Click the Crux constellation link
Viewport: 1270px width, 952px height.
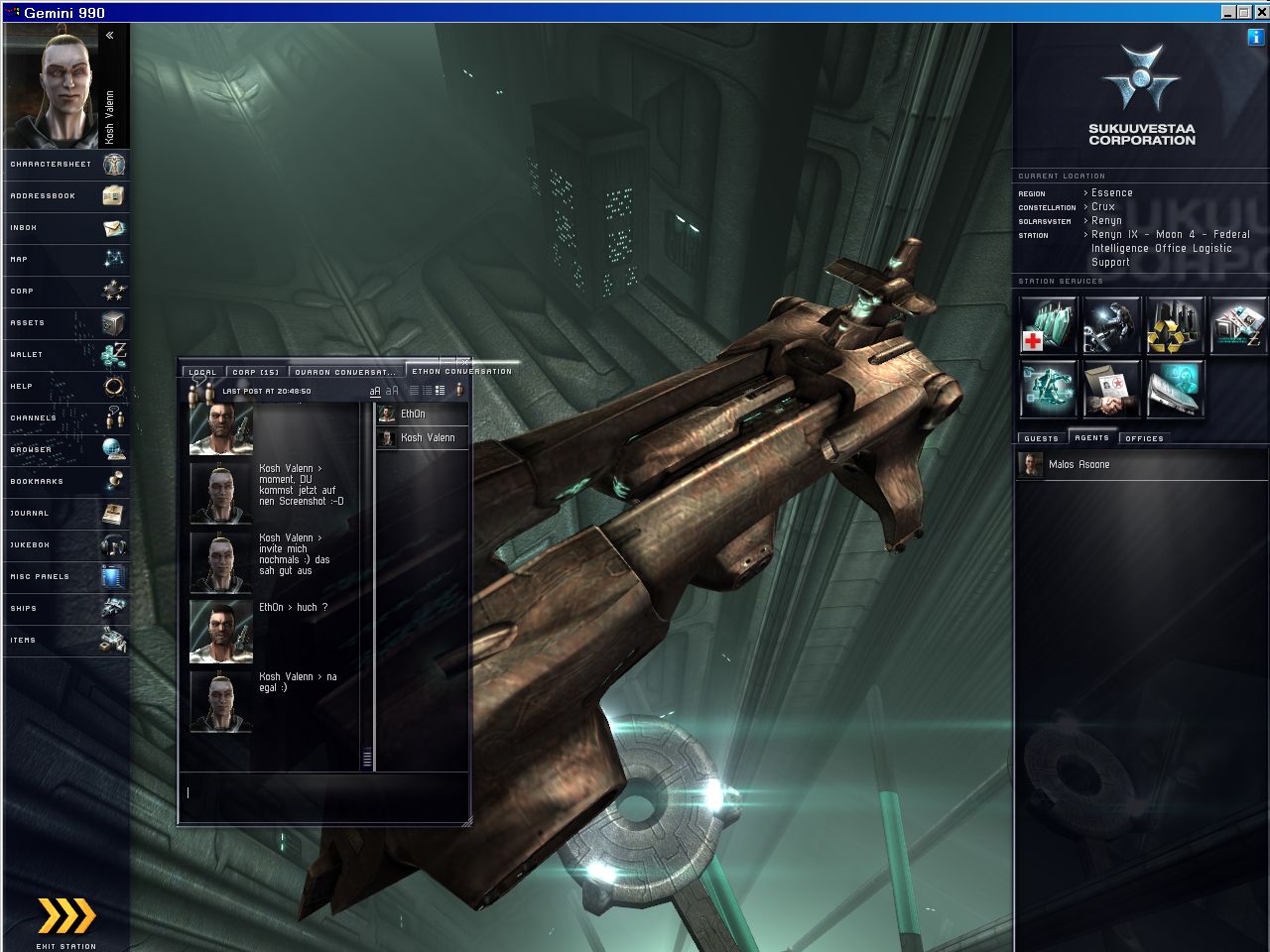coord(1103,207)
